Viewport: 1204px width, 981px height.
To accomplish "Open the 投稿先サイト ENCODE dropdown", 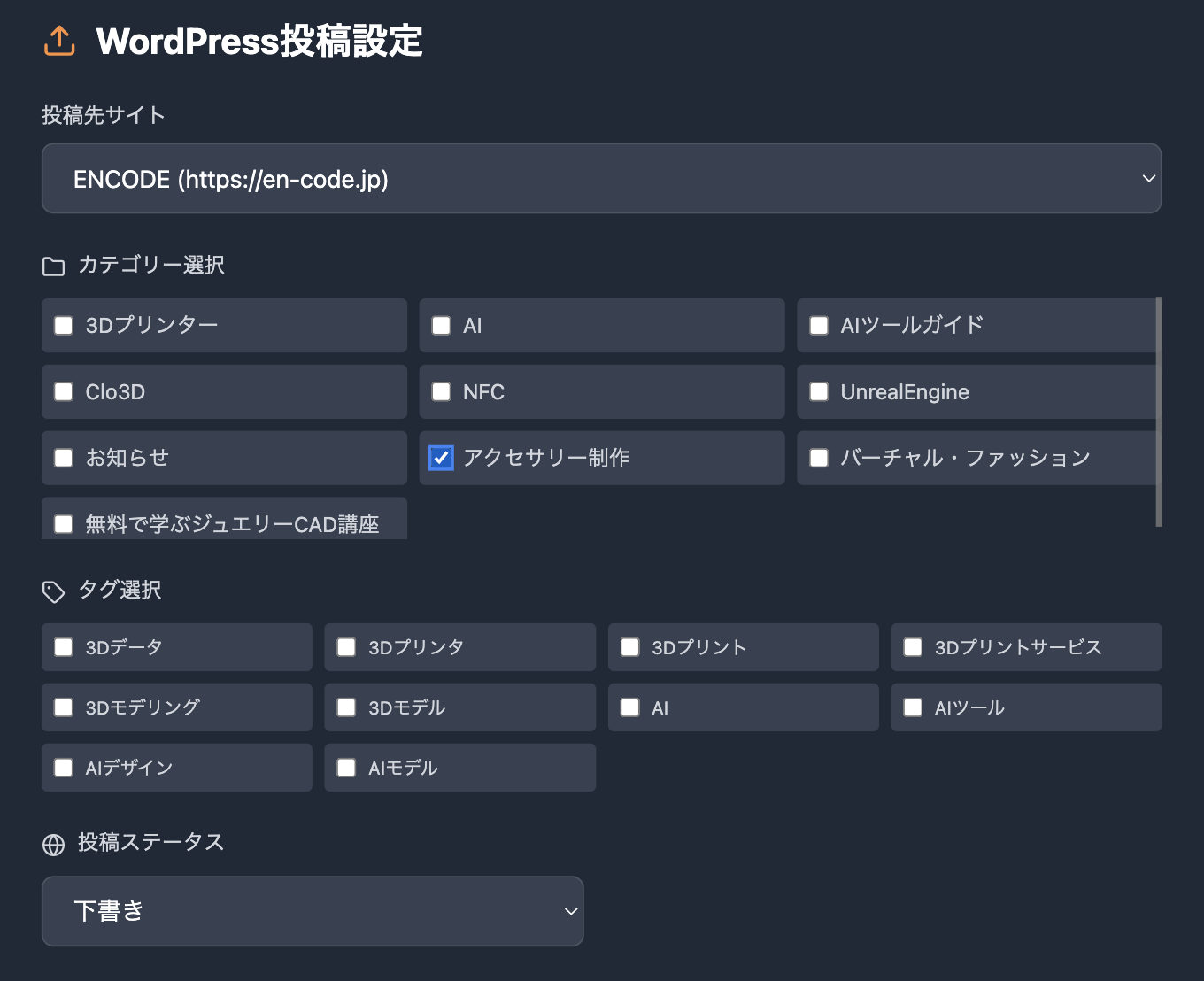I will pos(601,179).
